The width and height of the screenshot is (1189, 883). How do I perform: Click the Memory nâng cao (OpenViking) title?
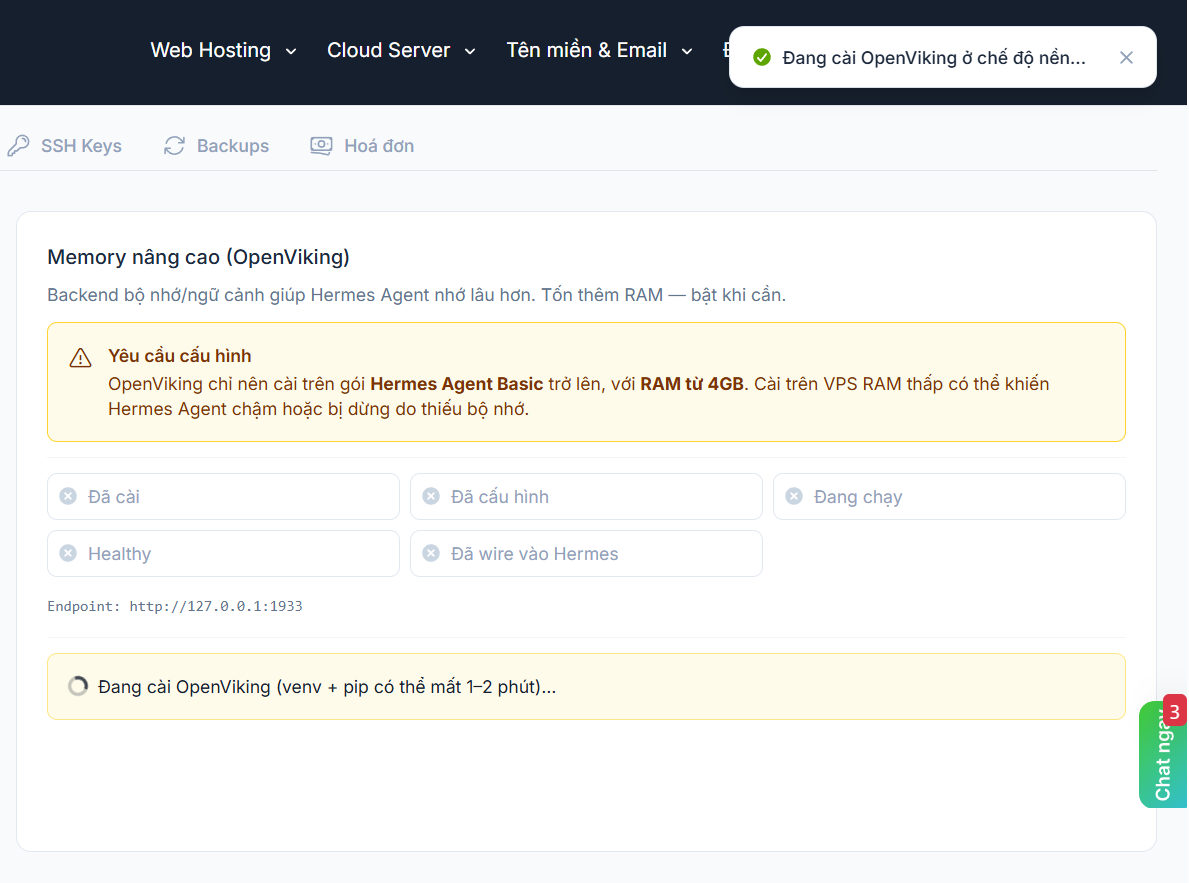click(x=199, y=257)
